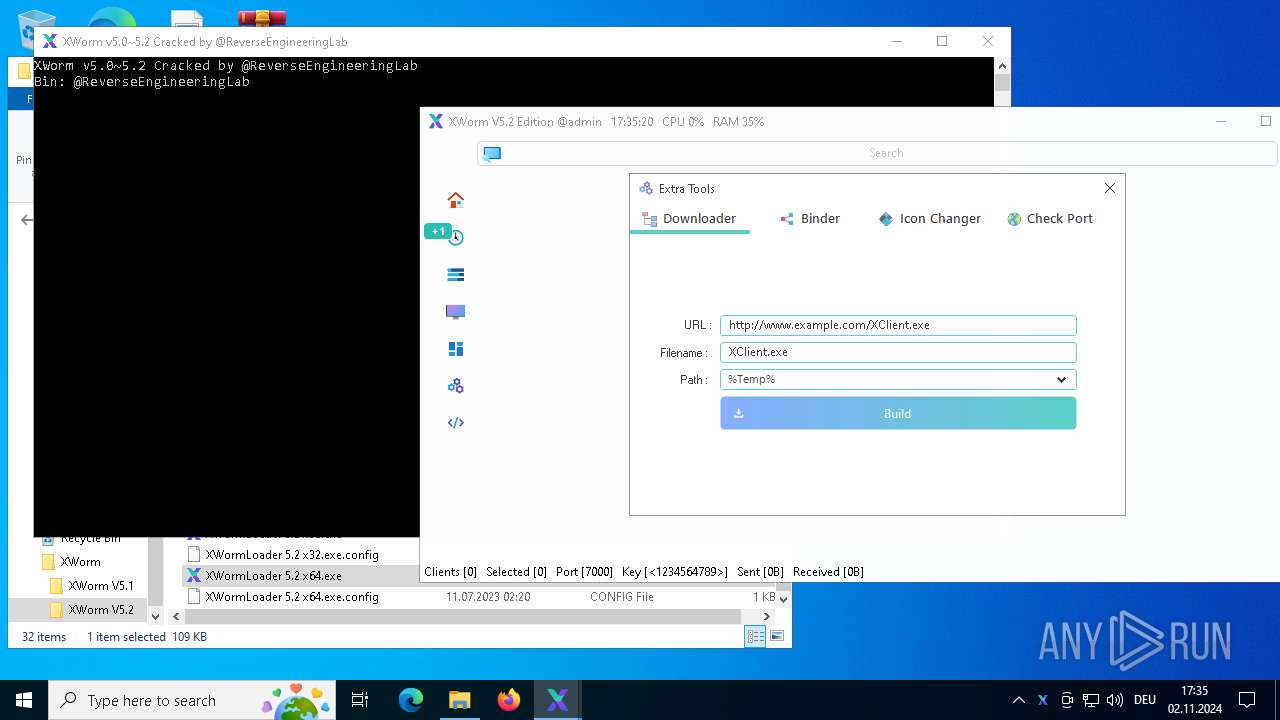This screenshot has height=720, width=1280.
Task: Open File Explorer from the taskbar
Action: [459, 700]
